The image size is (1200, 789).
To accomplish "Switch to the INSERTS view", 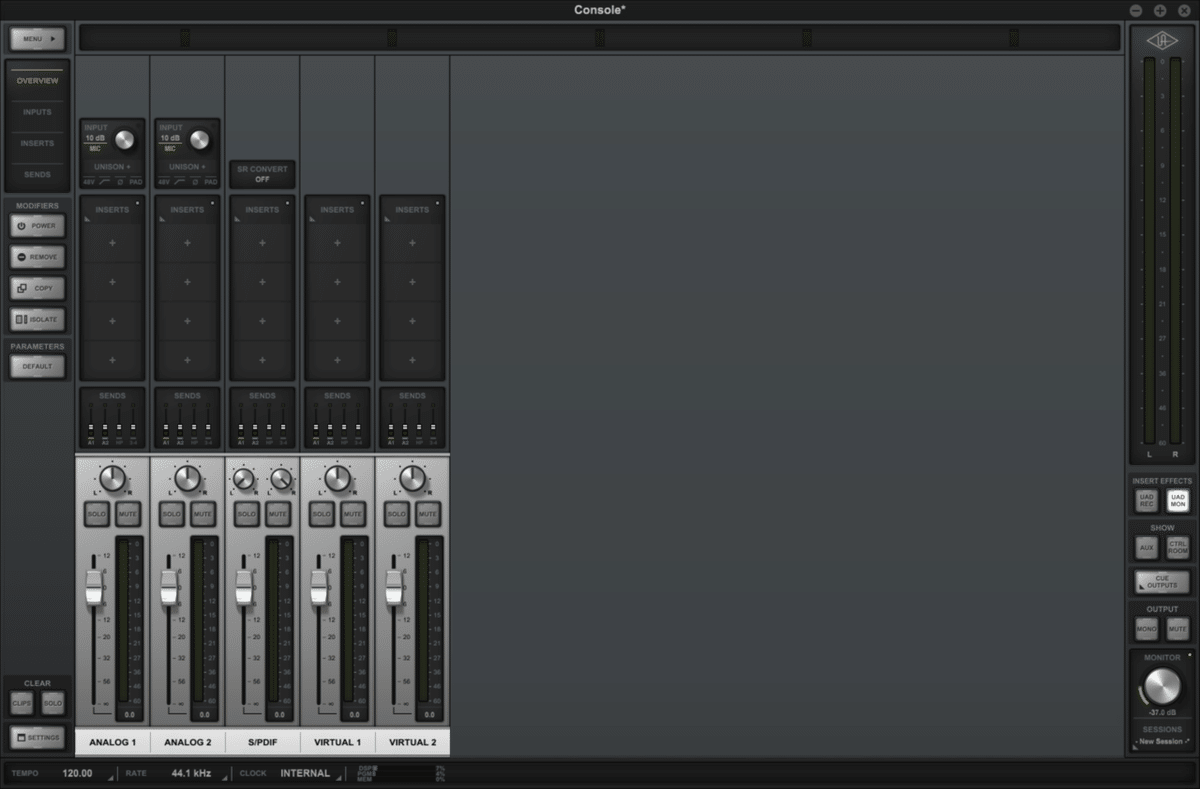I will (37, 143).
